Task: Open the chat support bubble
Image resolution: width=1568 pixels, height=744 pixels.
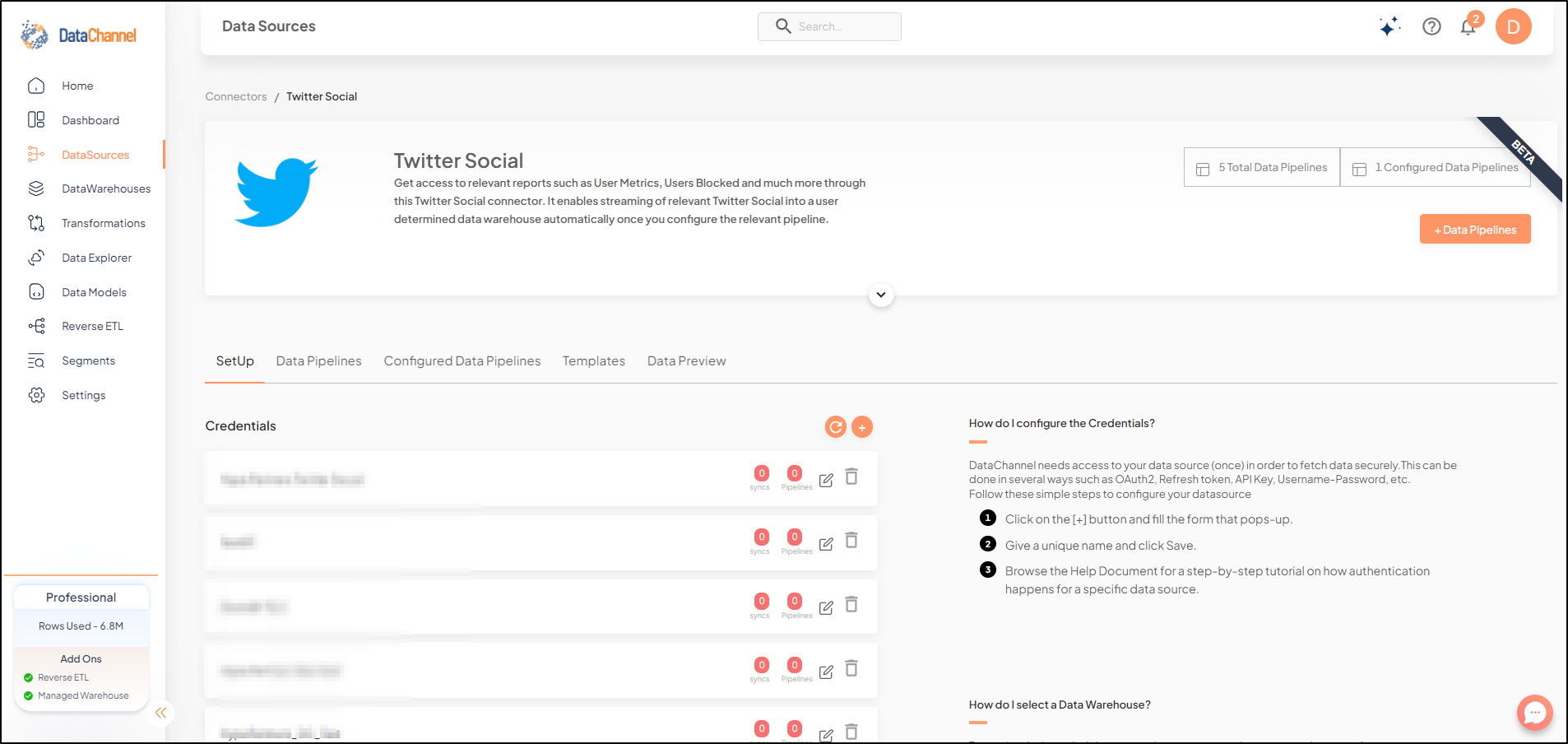Action: [1534, 713]
